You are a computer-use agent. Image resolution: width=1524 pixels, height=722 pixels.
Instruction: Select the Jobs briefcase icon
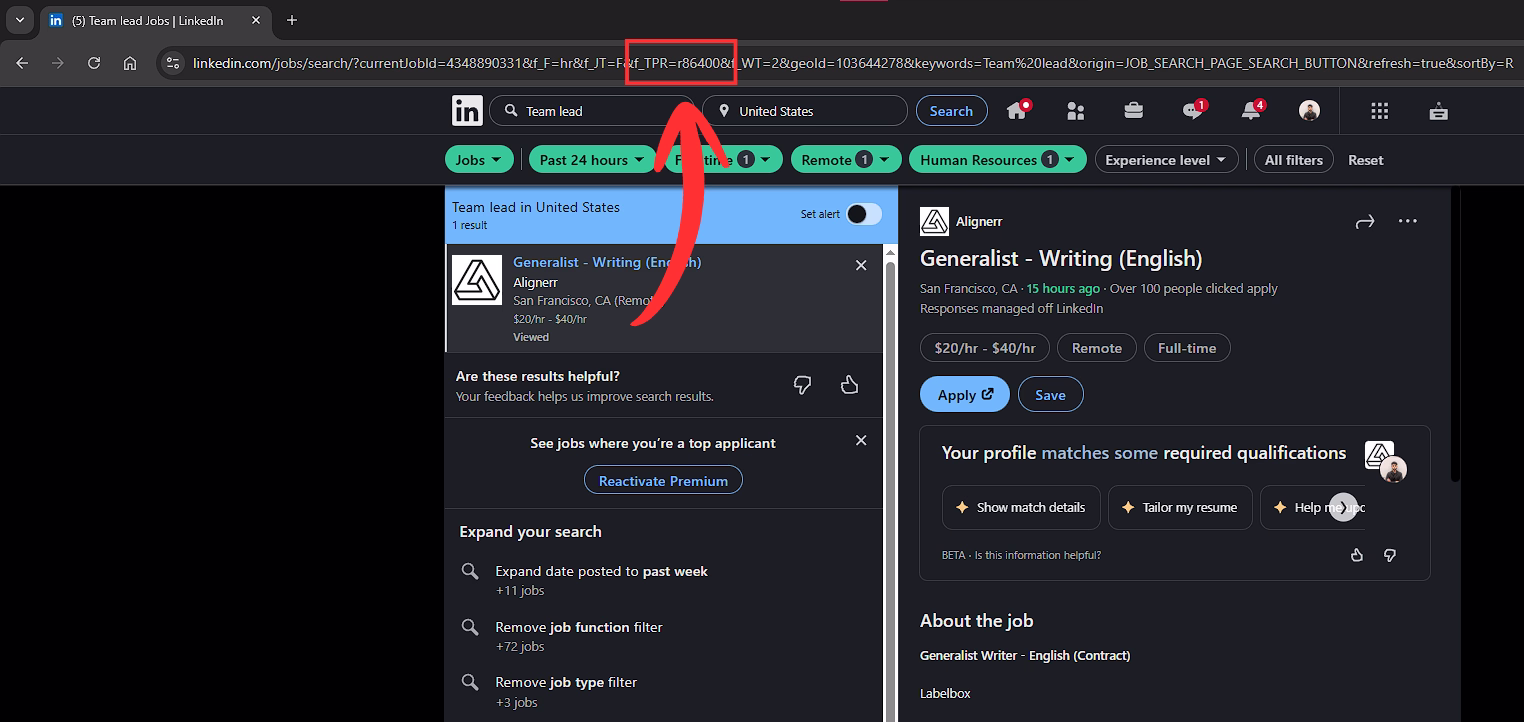1133,110
